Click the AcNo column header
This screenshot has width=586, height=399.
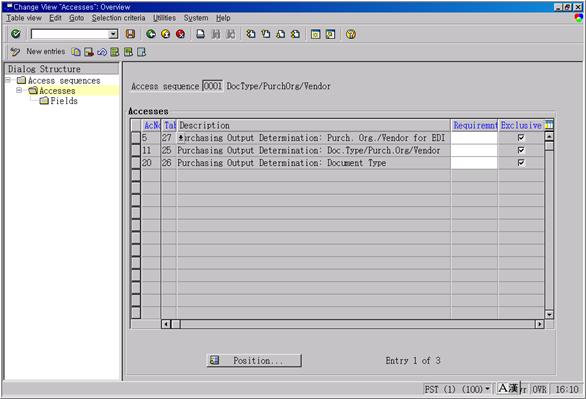pyautogui.click(x=151, y=126)
